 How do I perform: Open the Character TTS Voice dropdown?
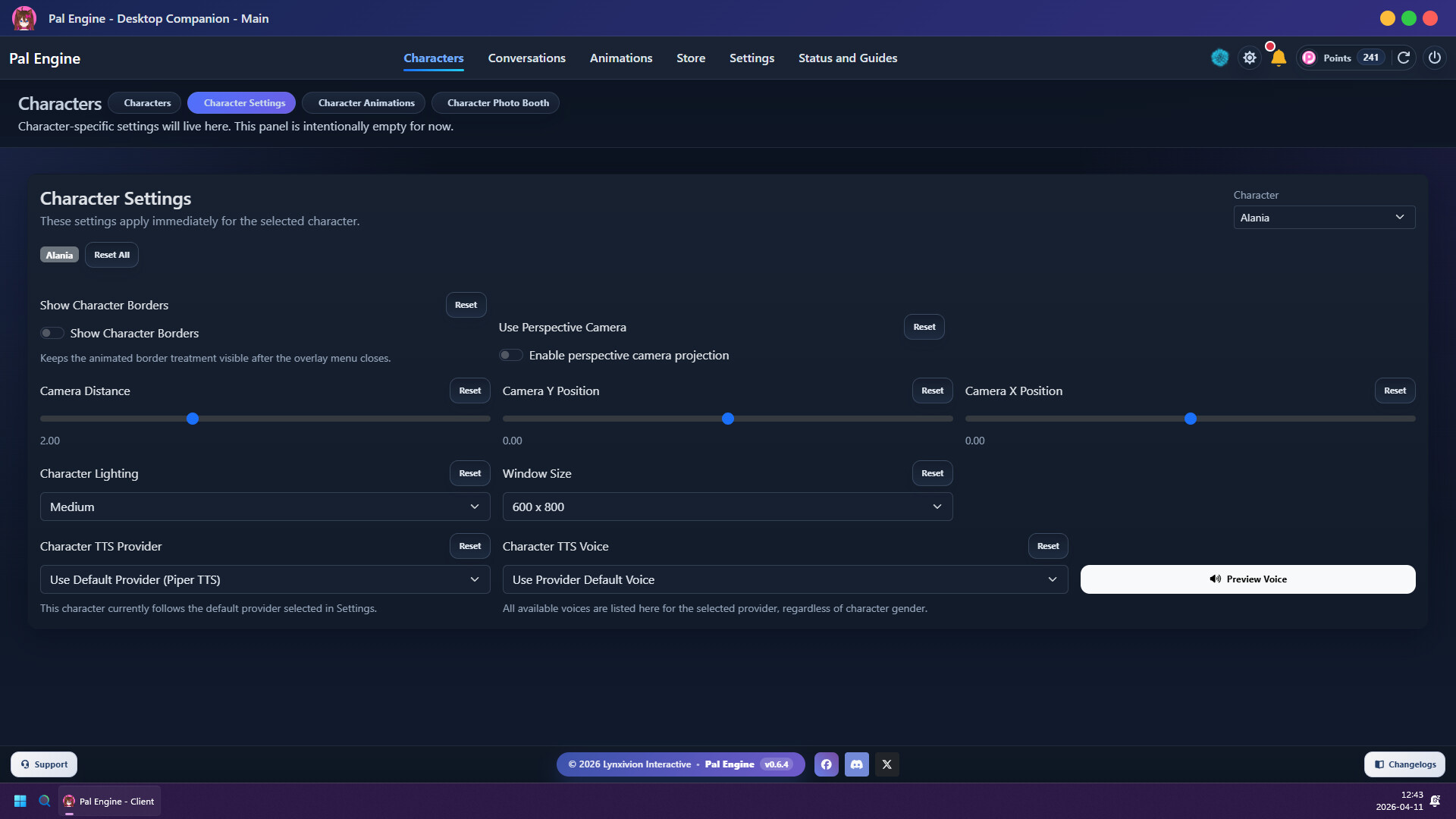pos(786,579)
